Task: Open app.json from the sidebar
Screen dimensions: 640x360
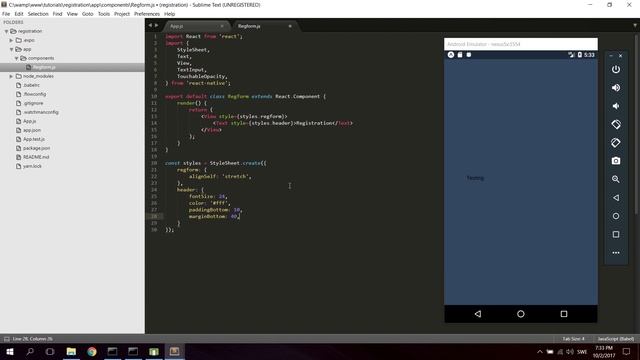Action: click(32, 130)
